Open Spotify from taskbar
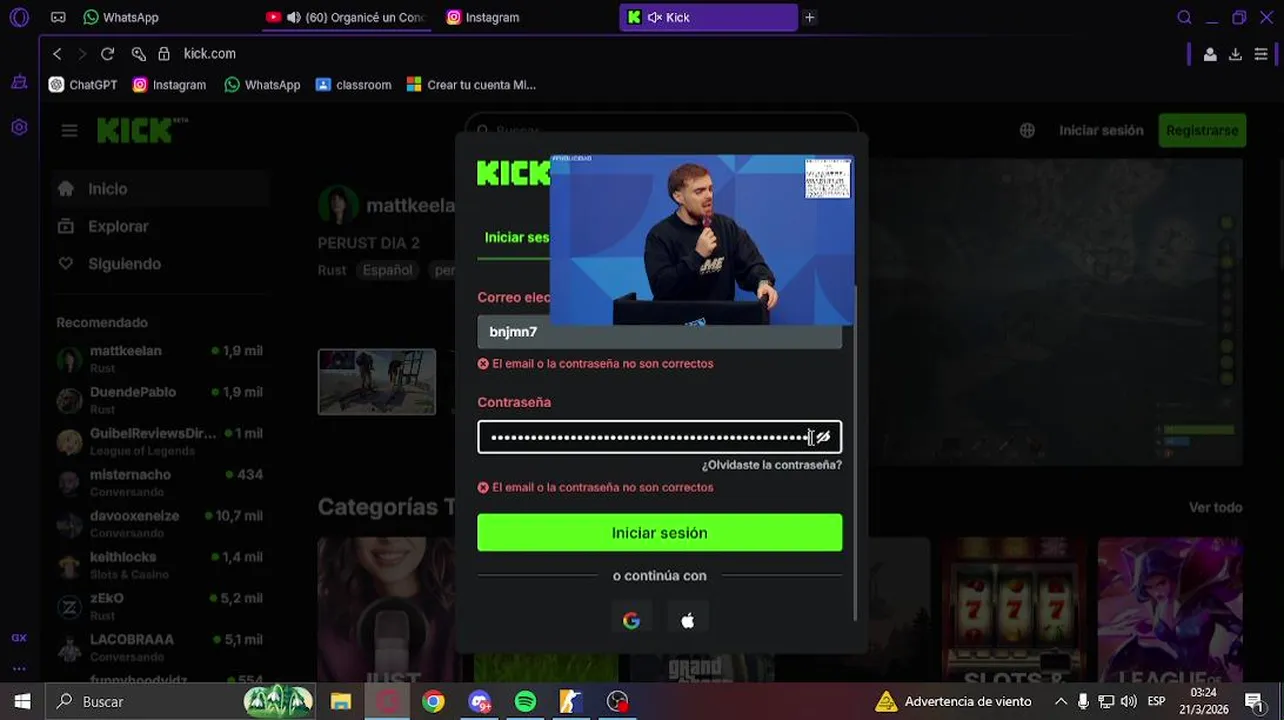 pyautogui.click(x=525, y=701)
